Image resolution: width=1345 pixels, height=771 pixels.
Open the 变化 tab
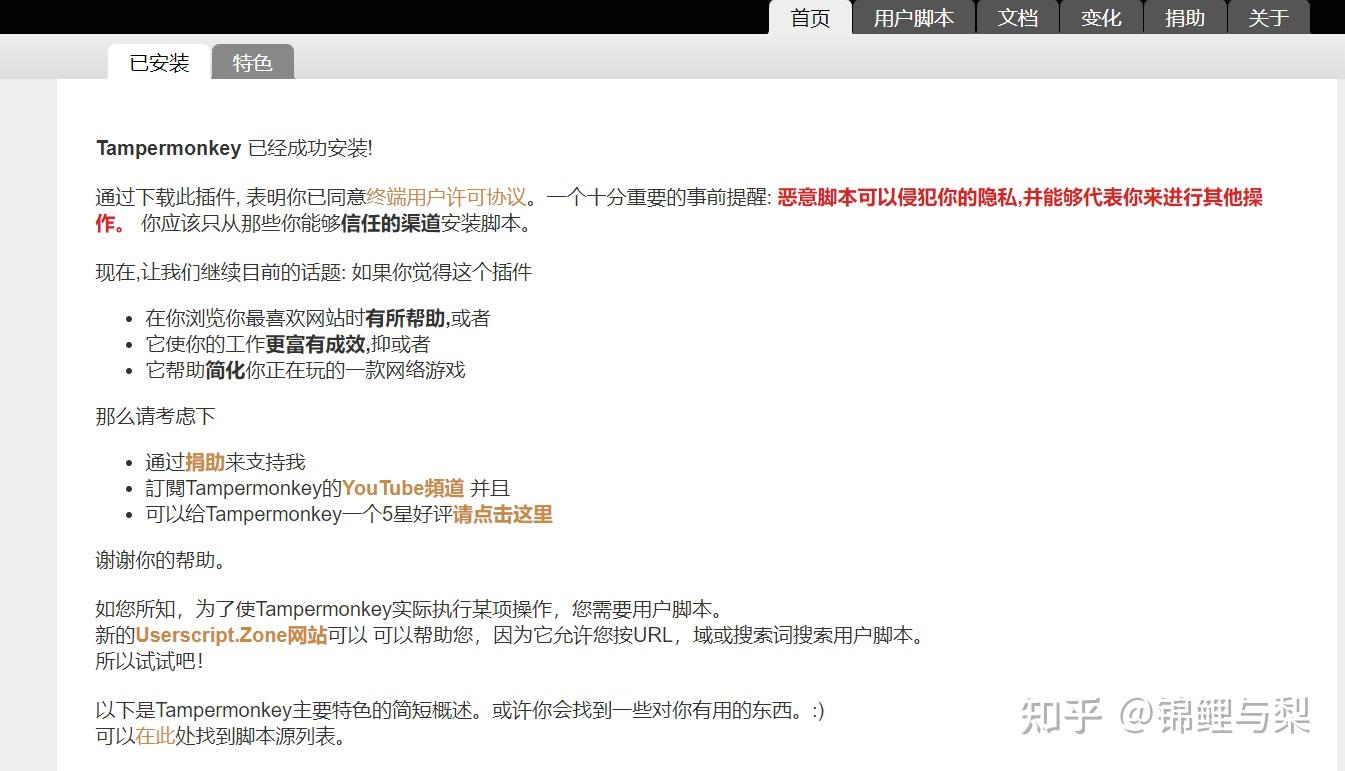pos(1101,17)
